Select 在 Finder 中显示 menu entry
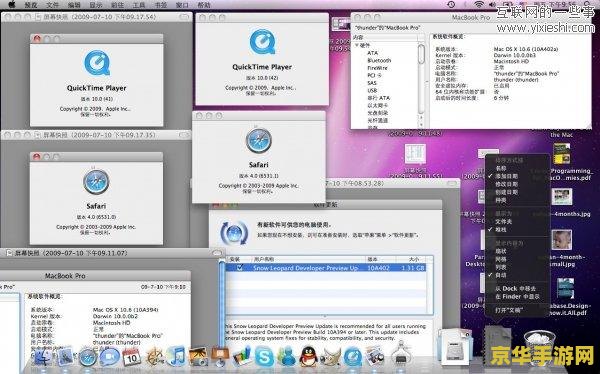 (517, 297)
